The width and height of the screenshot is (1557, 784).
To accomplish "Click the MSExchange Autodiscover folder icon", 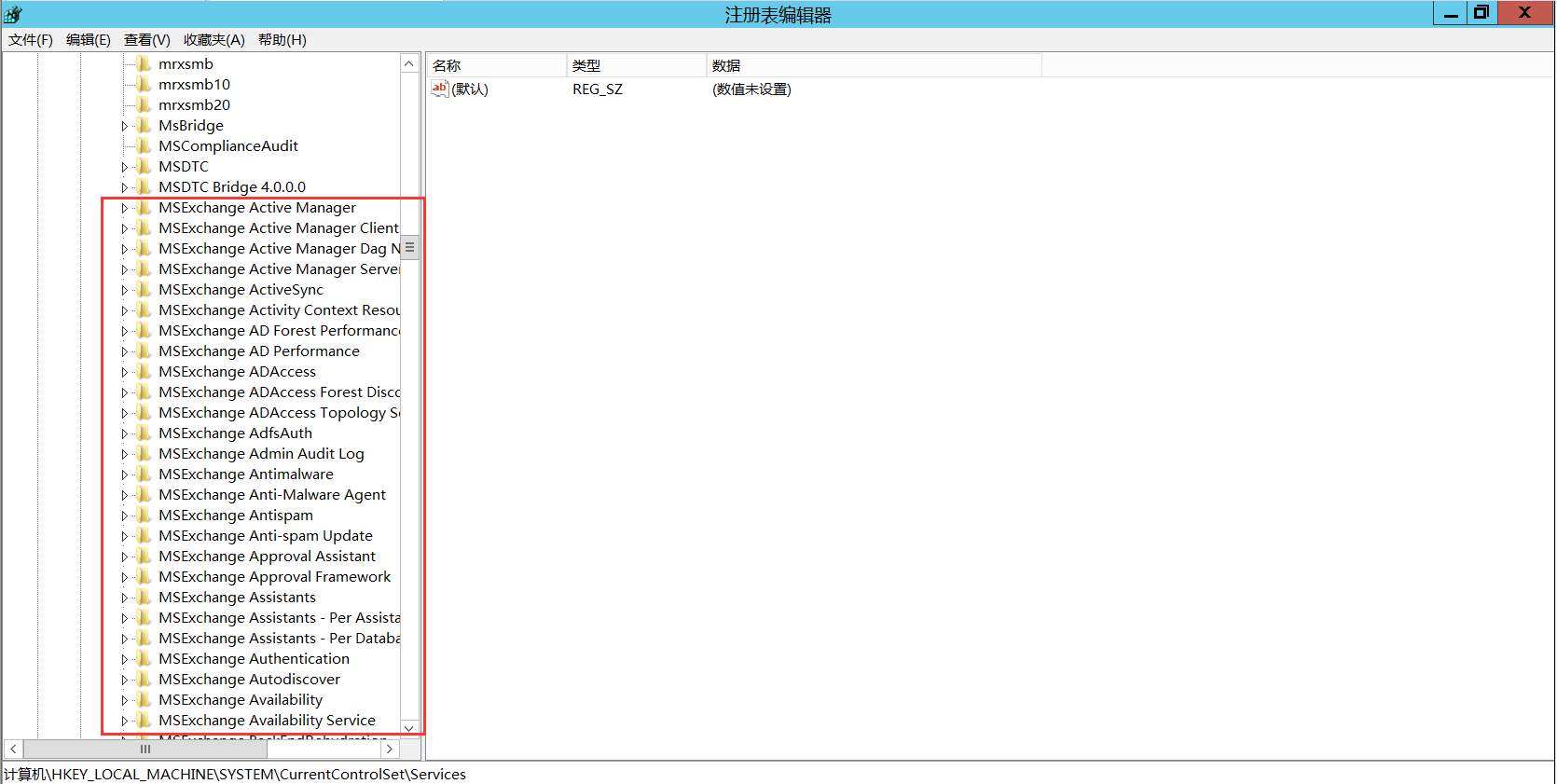I will [144, 679].
